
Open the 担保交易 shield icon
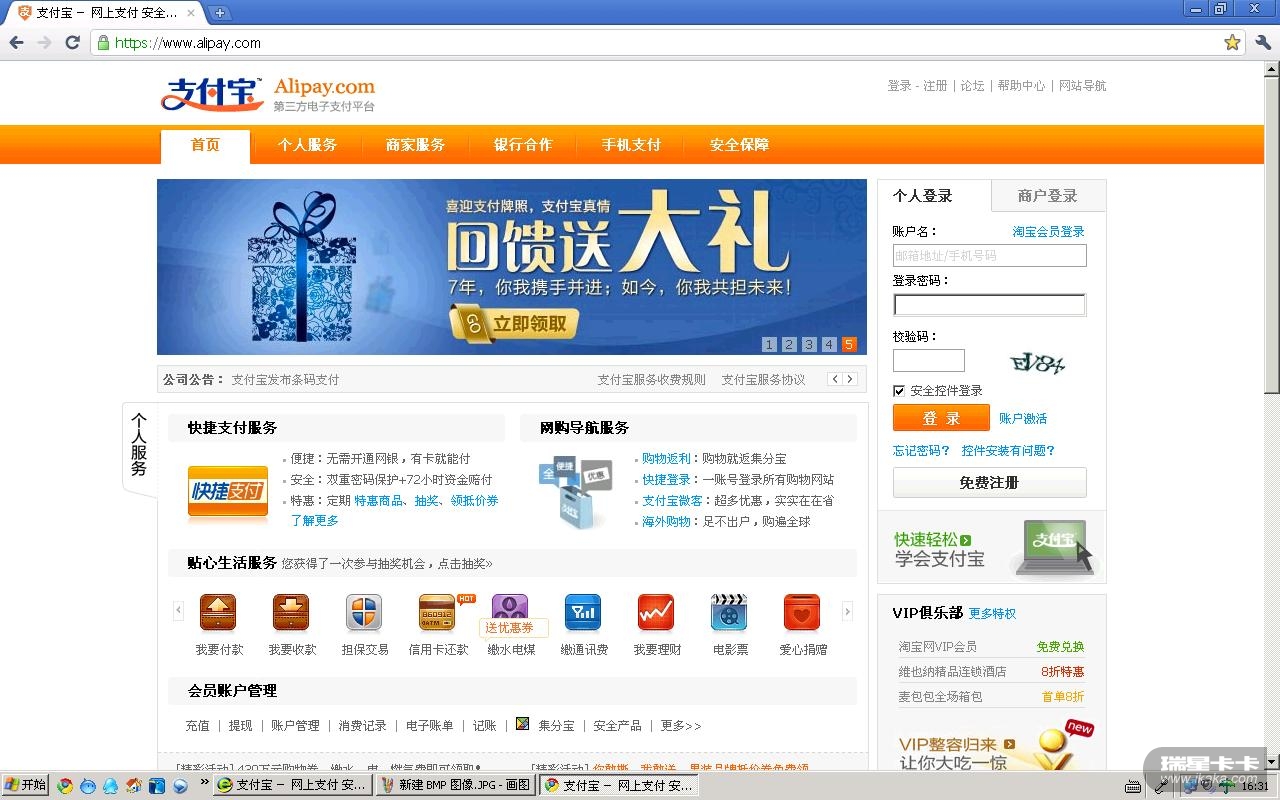(364, 612)
